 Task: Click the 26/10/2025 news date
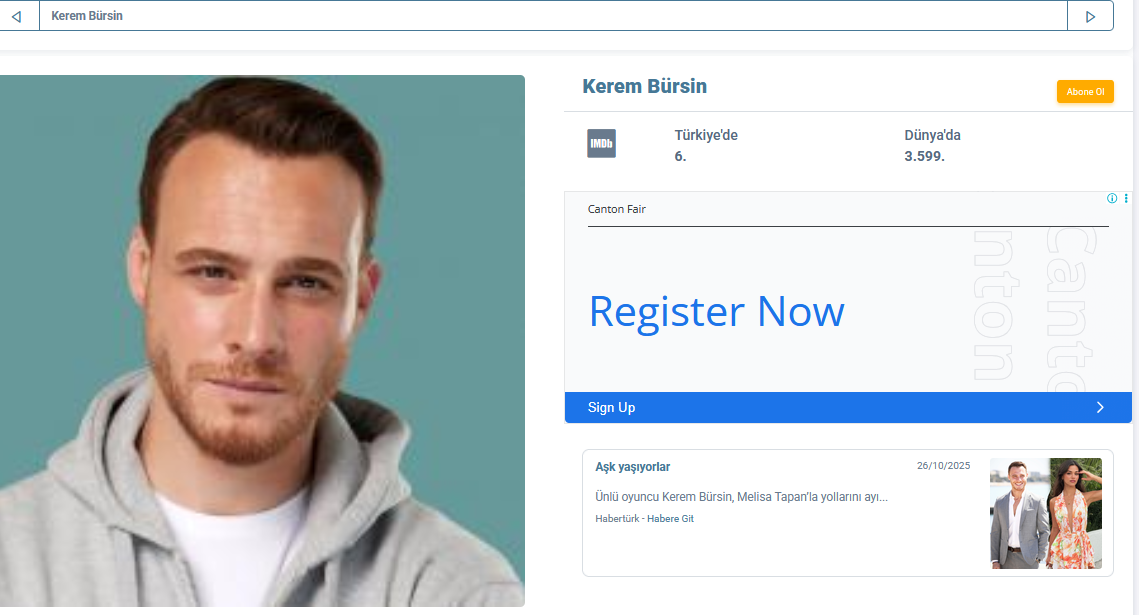[x=944, y=465]
